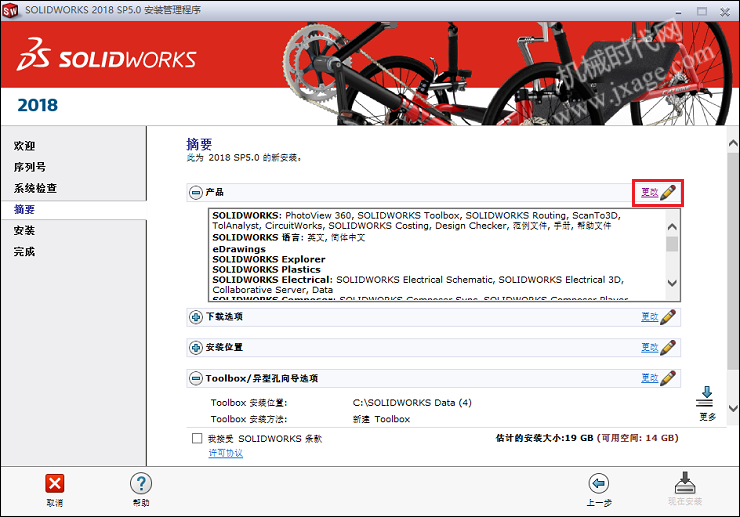Open the License Agreement link
740x517 pixels.
(226, 453)
